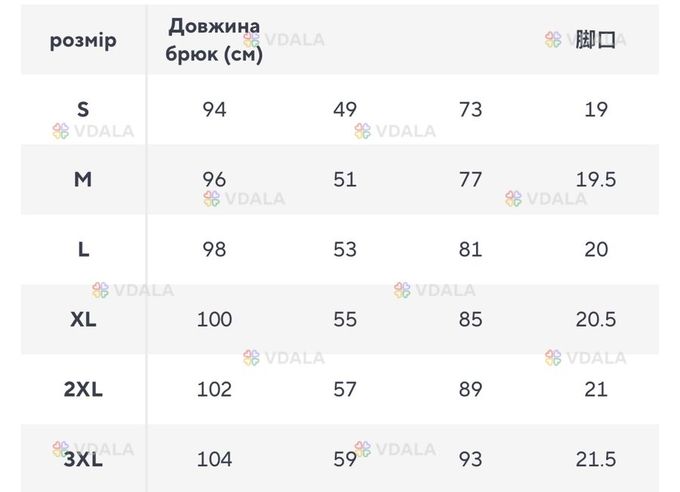Click the Chinese '脚口' column header
The width and height of the screenshot is (680, 492).
coord(595,40)
